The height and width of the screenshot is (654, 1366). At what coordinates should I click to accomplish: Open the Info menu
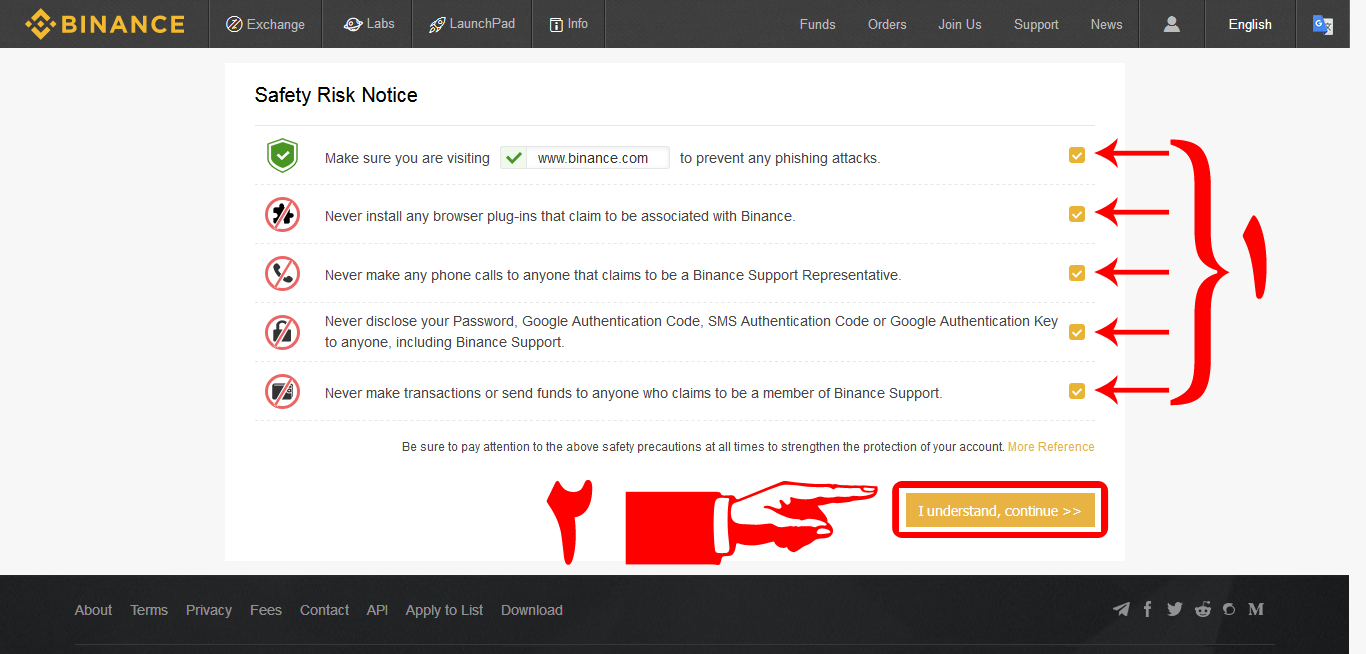point(568,24)
